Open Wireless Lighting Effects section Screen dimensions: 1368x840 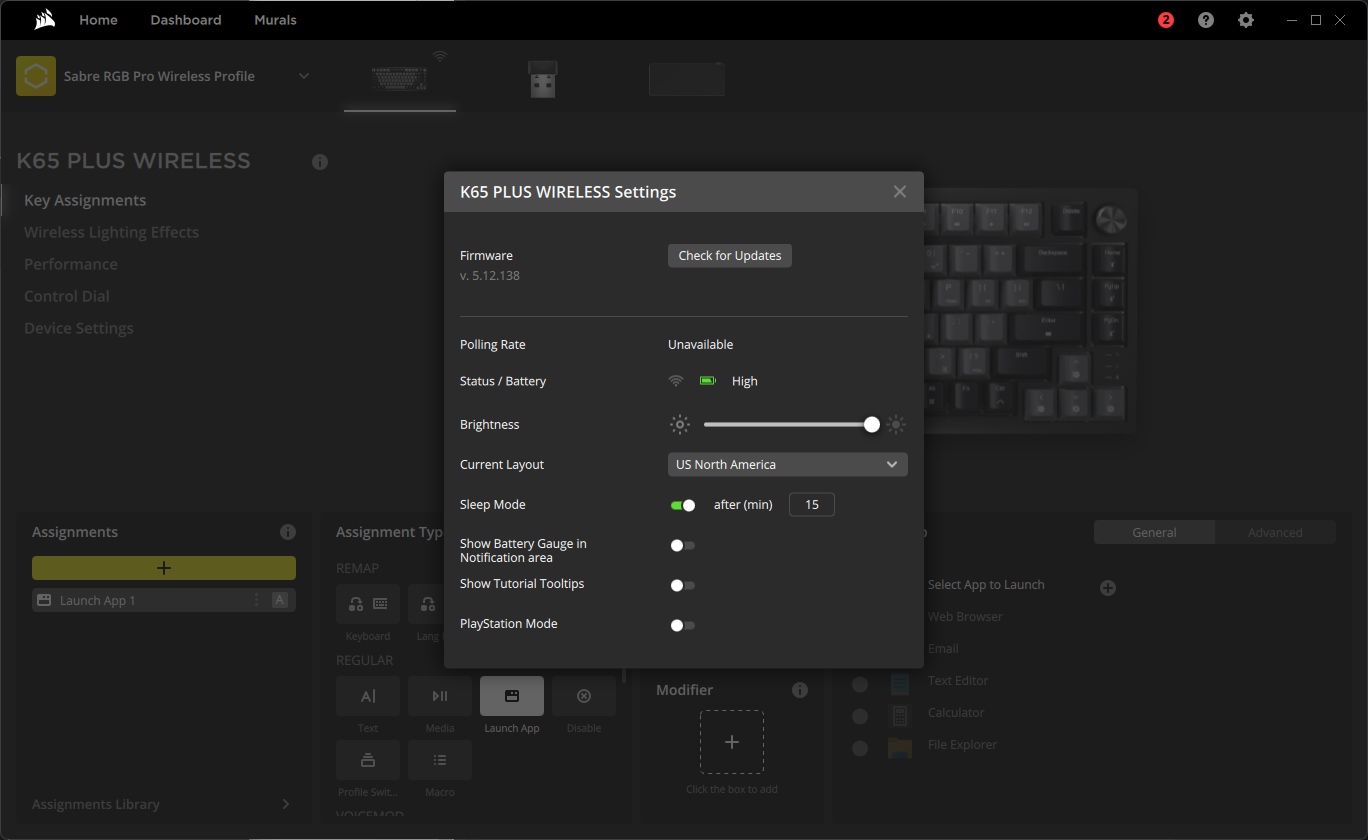pos(112,233)
